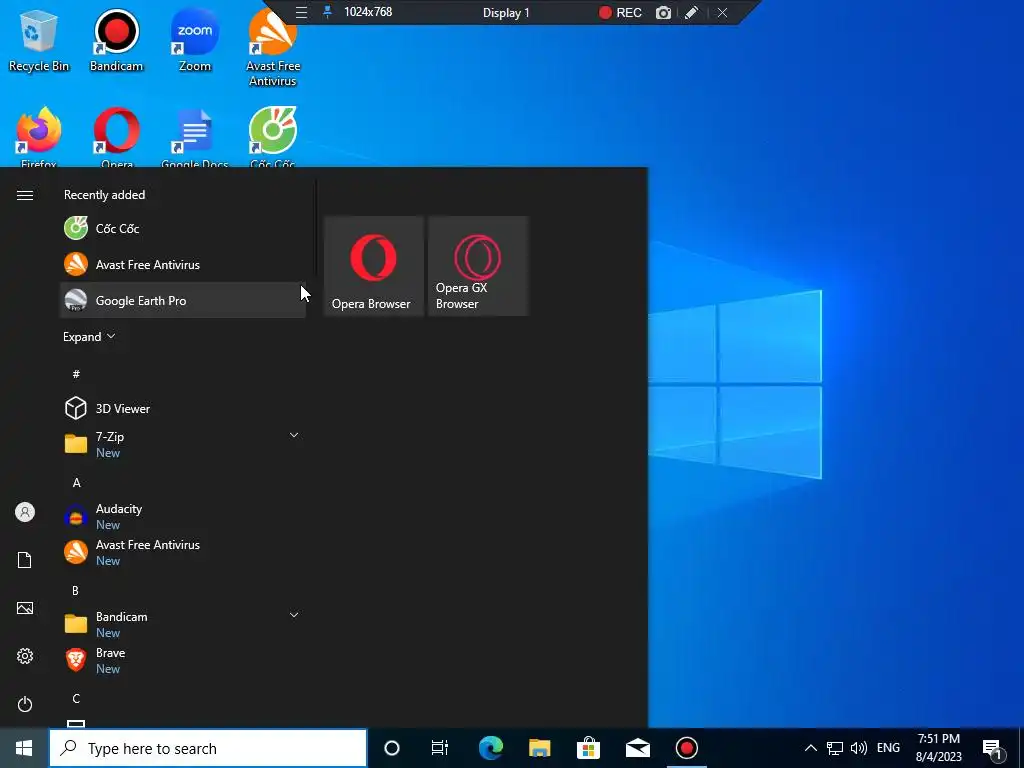
Task: Click the Opera Browser tile
Action: 374,266
